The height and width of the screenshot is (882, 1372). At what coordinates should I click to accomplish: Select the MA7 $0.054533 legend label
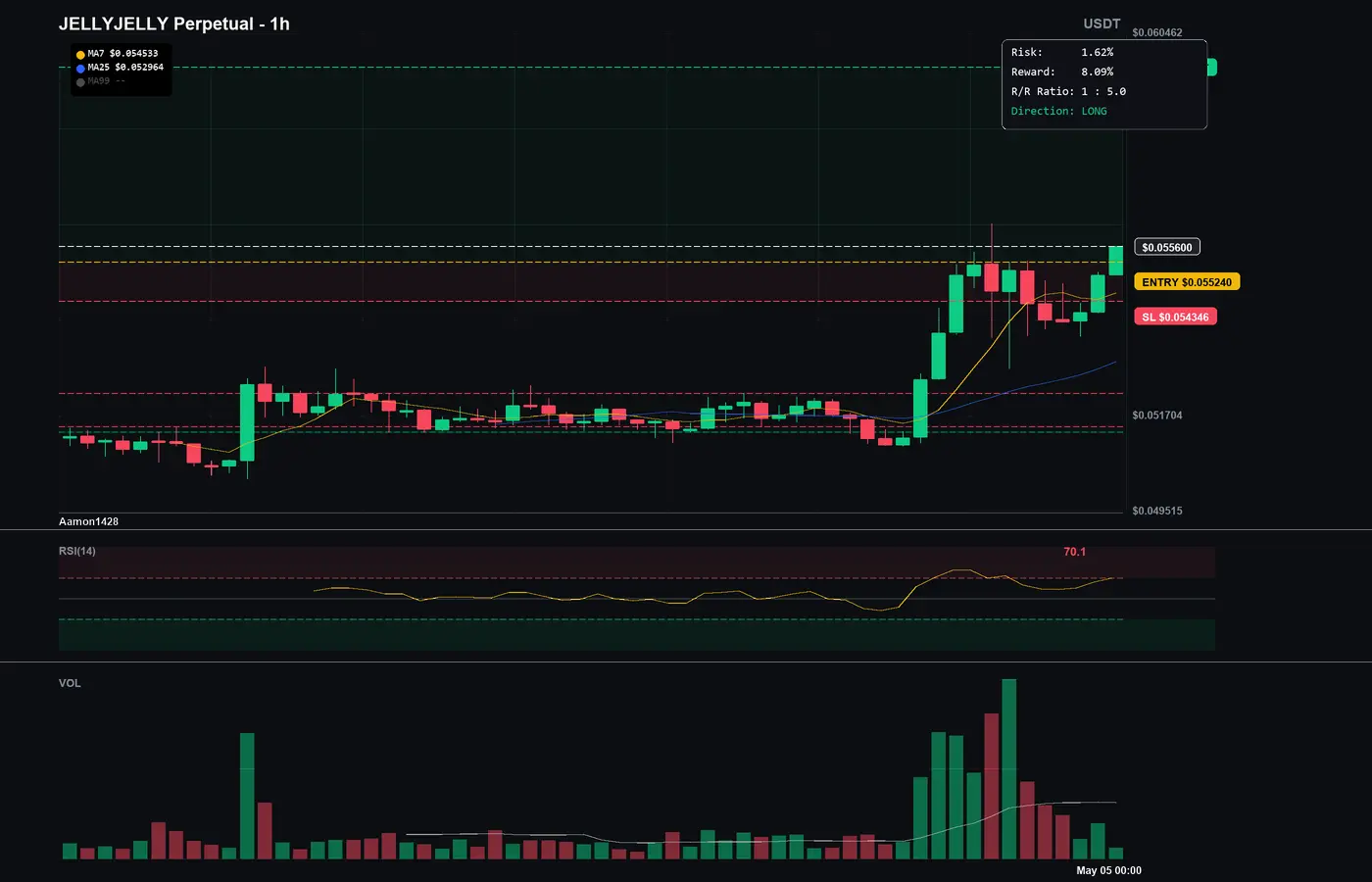122,54
